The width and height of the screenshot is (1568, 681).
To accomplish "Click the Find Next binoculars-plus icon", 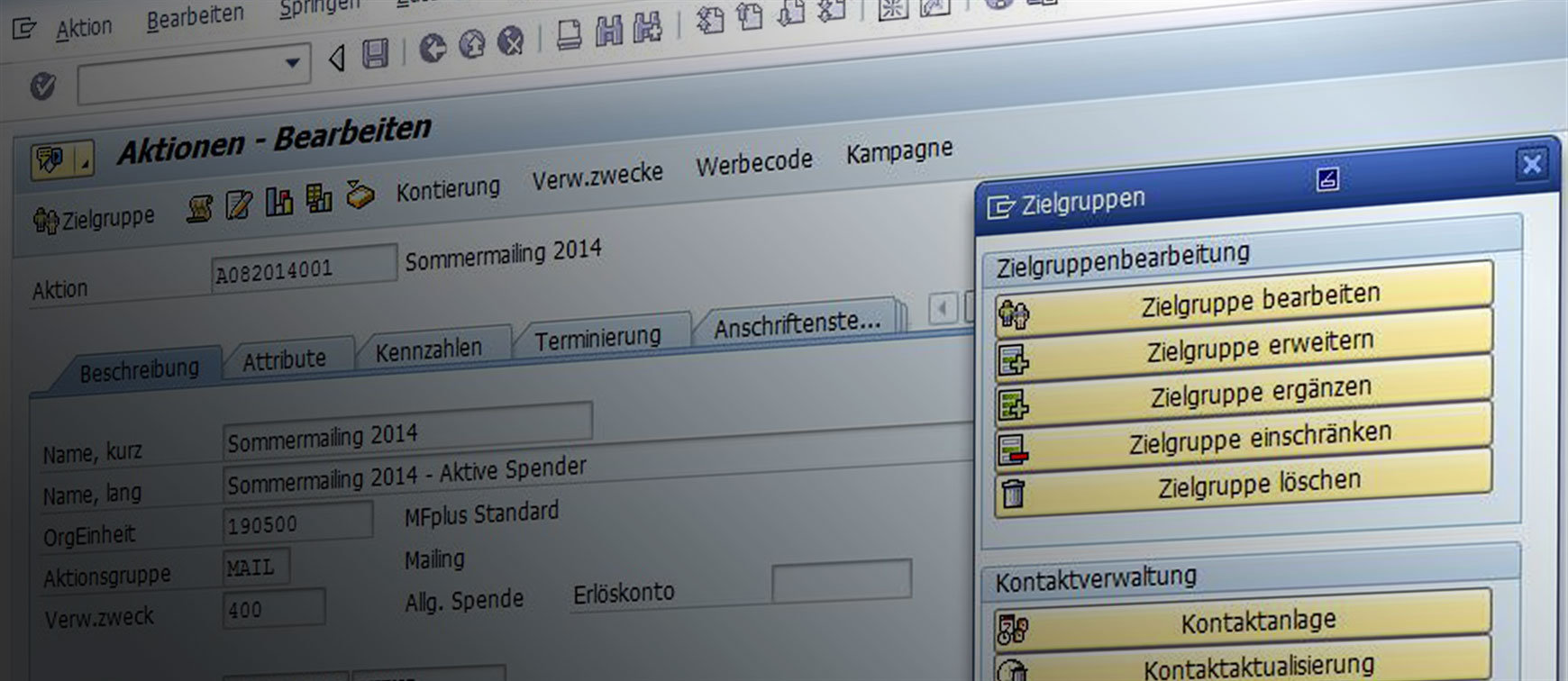I will coord(647,27).
